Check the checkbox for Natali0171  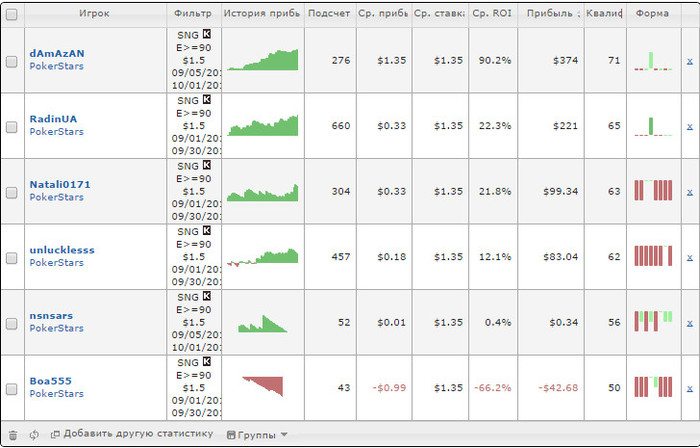click(12, 192)
